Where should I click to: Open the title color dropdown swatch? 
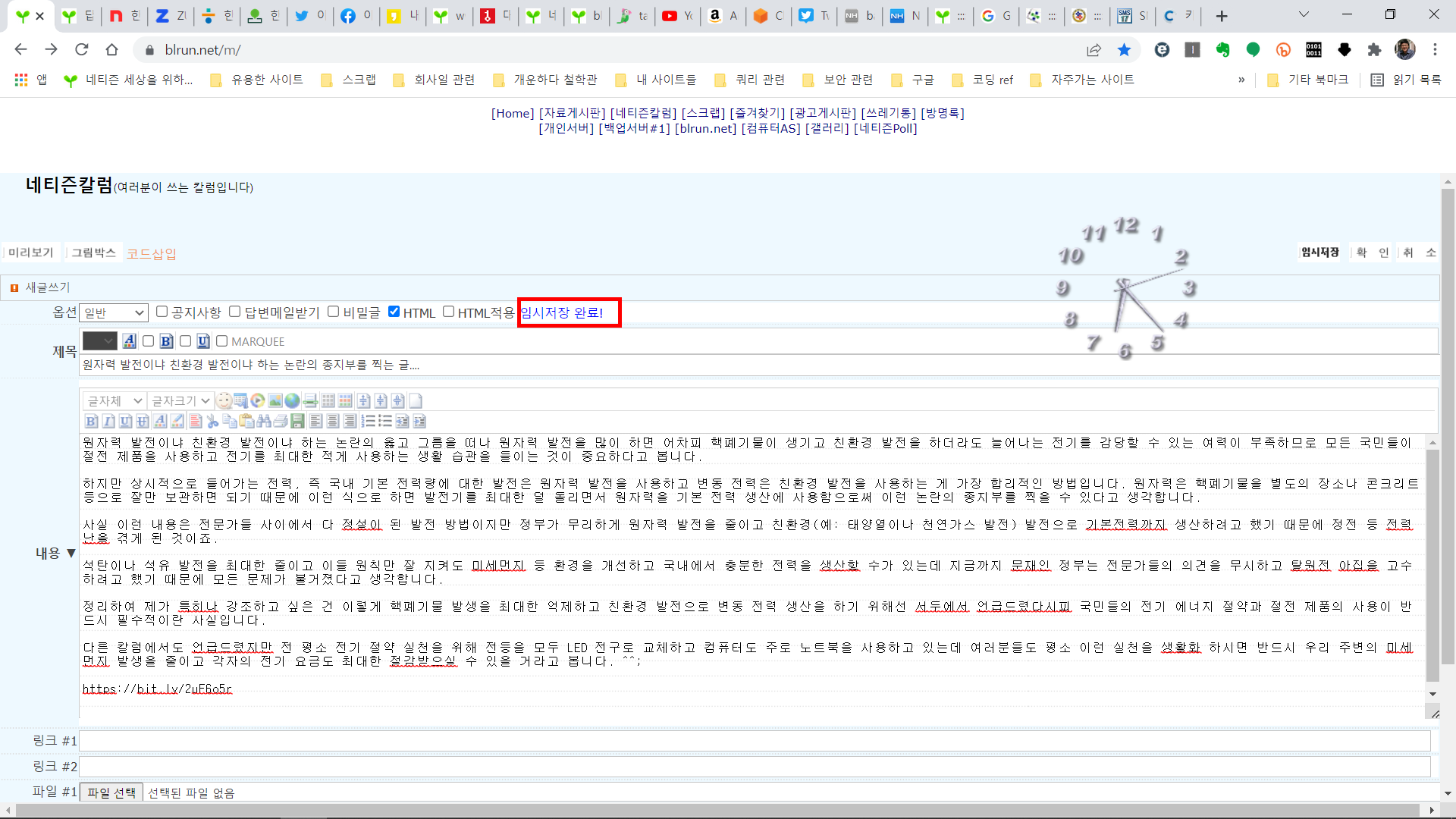point(99,341)
